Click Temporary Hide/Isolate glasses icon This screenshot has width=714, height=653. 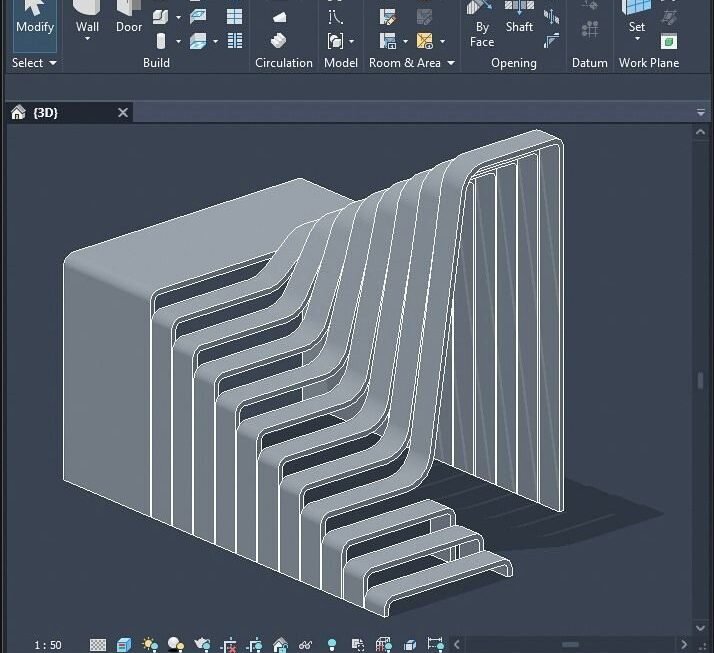[306, 645]
